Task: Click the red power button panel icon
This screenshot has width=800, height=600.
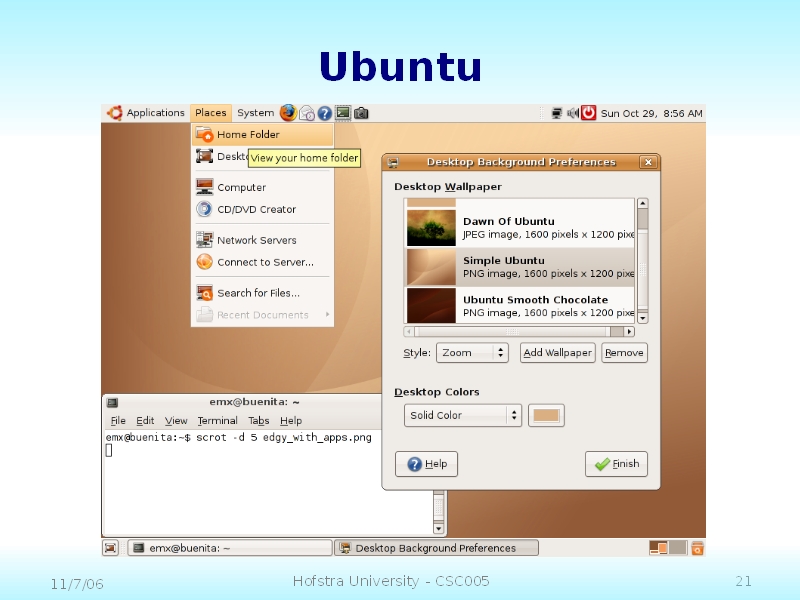Action: (x=589, y=113)
